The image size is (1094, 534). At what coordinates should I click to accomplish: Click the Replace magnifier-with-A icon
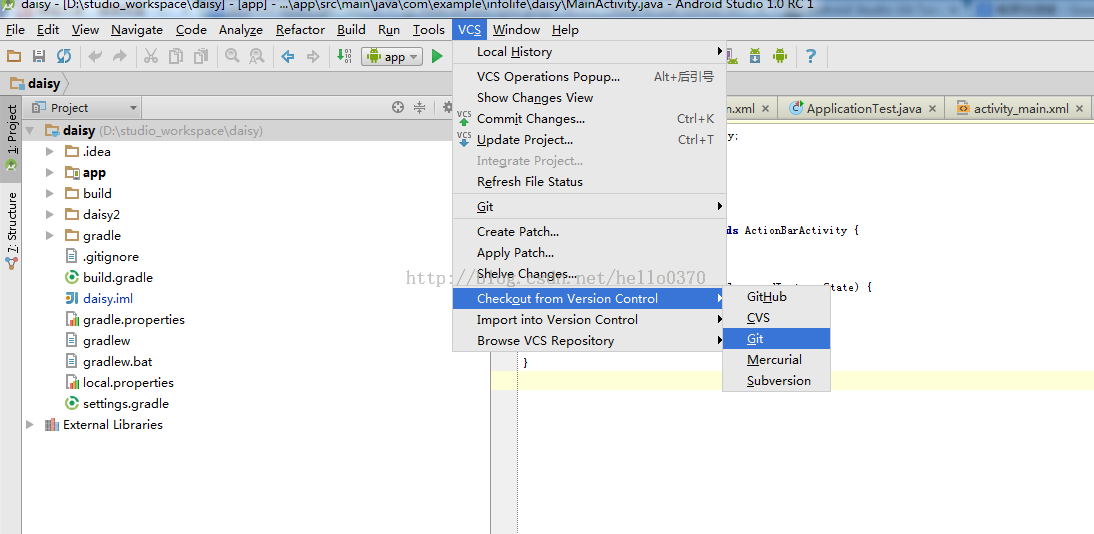coord(257,57)
